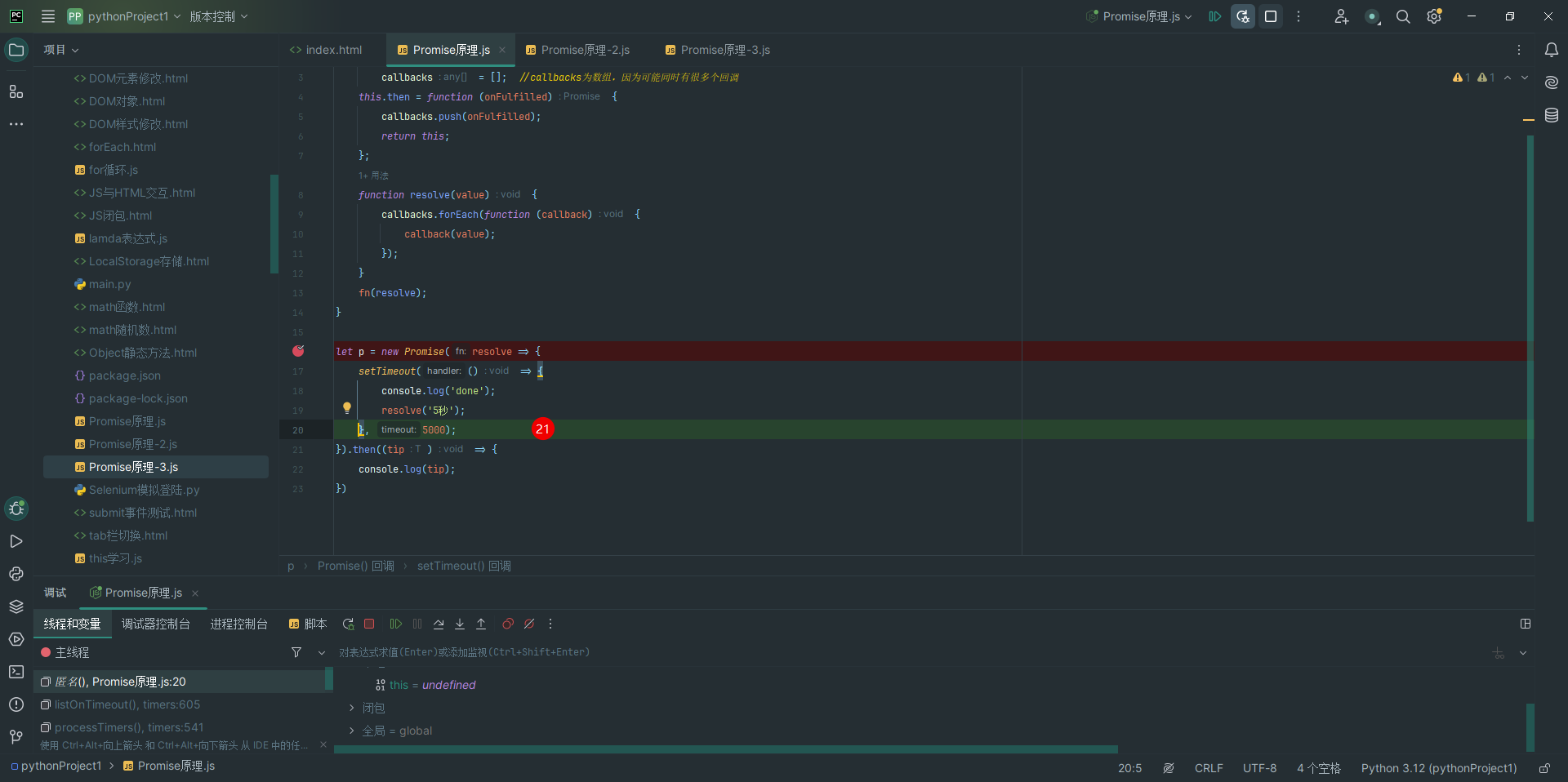
Task: Expand thread selector dropdown
Action: coord(322,652)
